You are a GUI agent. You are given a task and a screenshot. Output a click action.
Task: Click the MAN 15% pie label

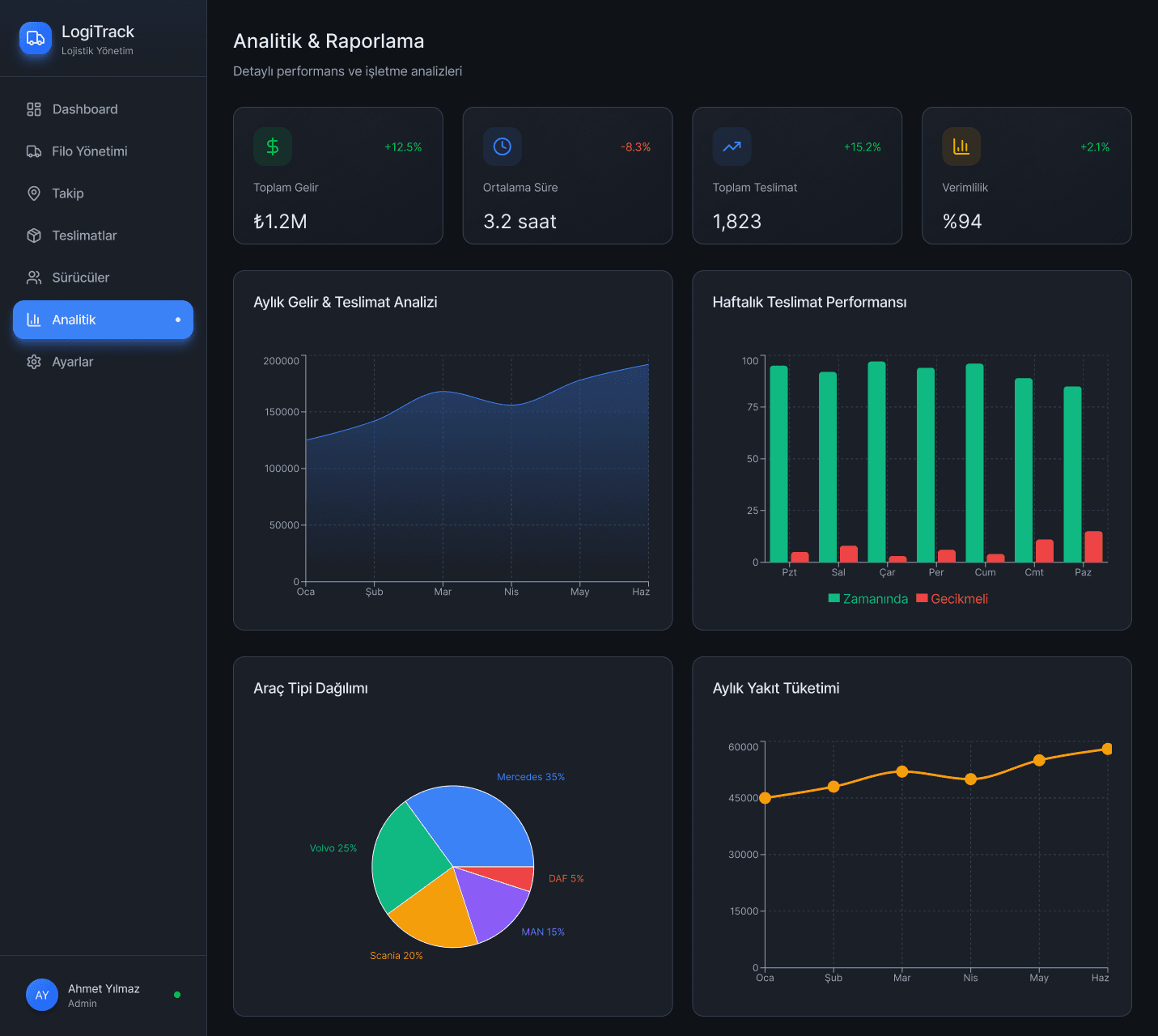543,932
